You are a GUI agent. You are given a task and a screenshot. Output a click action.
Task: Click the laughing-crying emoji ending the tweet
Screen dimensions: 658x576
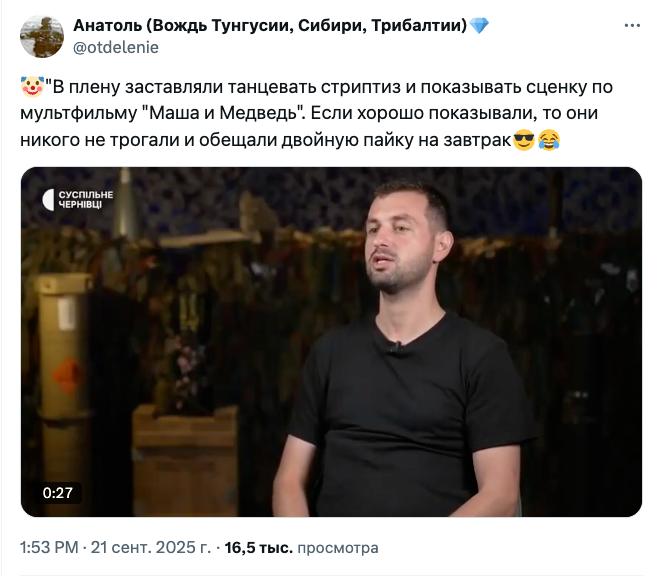click(549, 141)
